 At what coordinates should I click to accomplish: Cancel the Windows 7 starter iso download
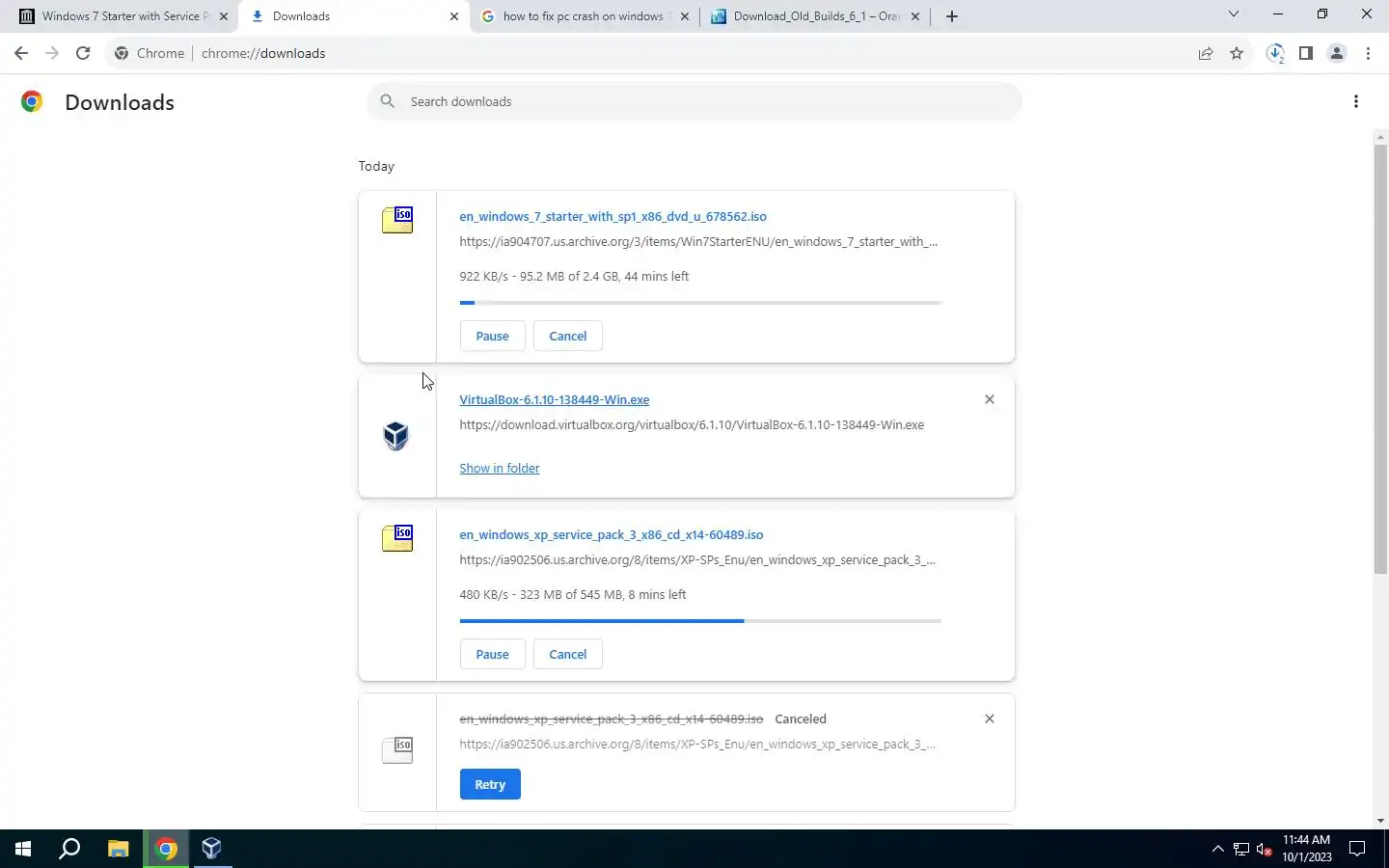coord(567,336)
